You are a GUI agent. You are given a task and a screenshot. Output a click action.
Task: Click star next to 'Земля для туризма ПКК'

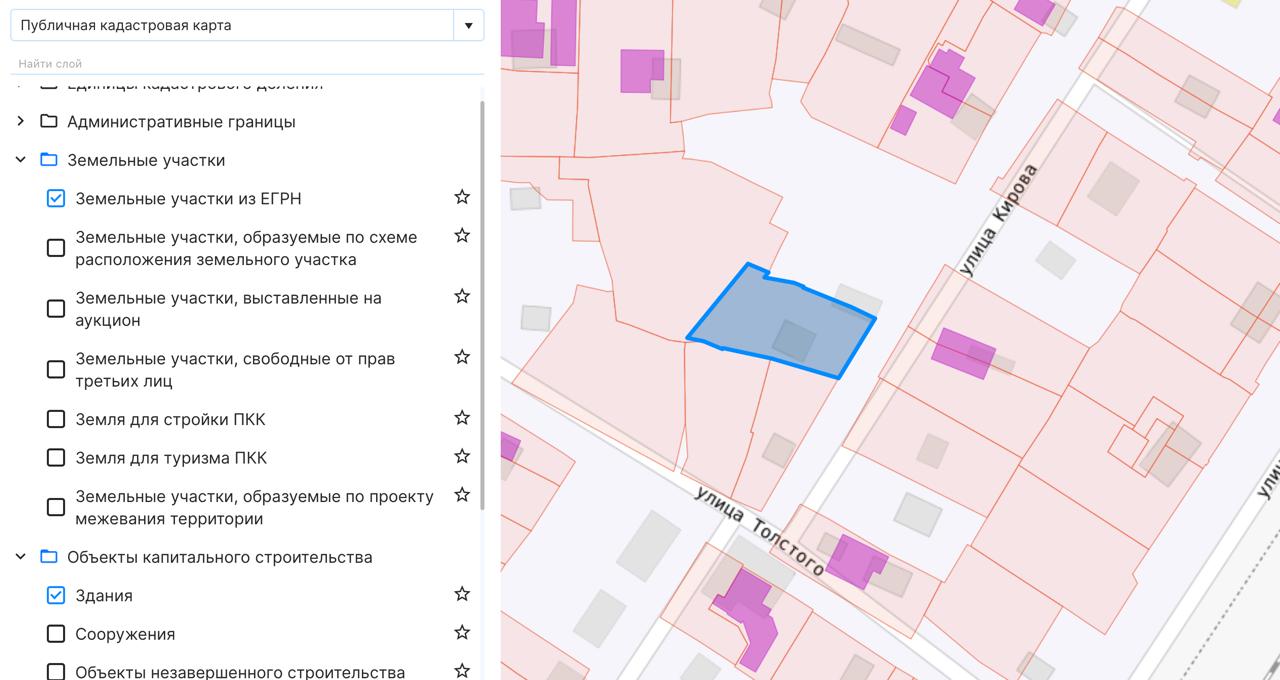coord(462,456)
